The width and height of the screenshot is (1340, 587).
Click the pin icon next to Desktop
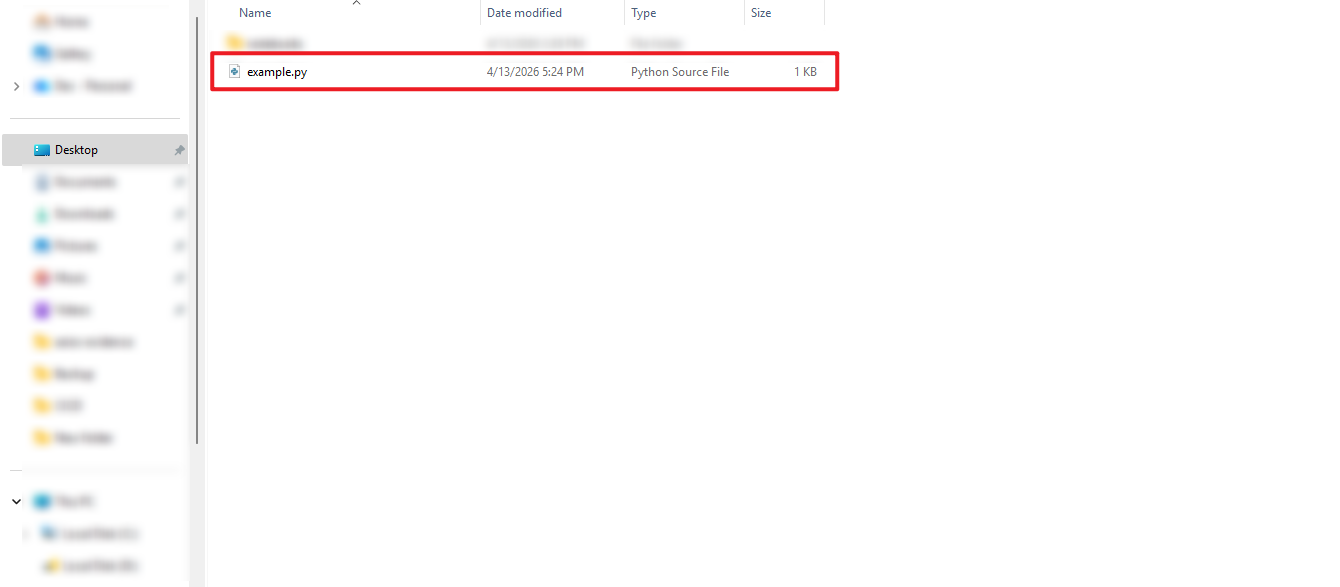pos(179,150)
